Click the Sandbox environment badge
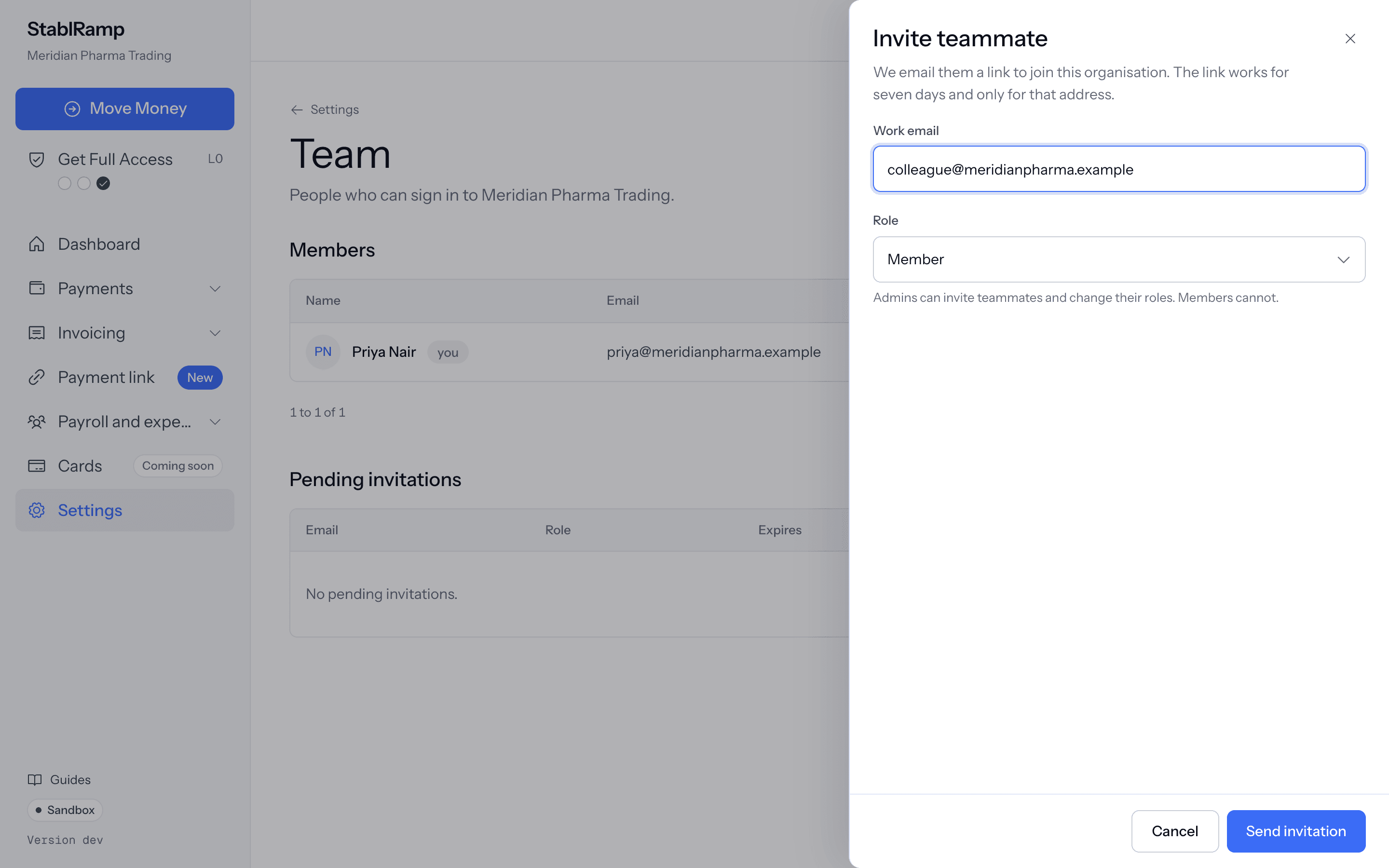The width and height of the screenshot is (1389, 868). (x=65, y=810)
